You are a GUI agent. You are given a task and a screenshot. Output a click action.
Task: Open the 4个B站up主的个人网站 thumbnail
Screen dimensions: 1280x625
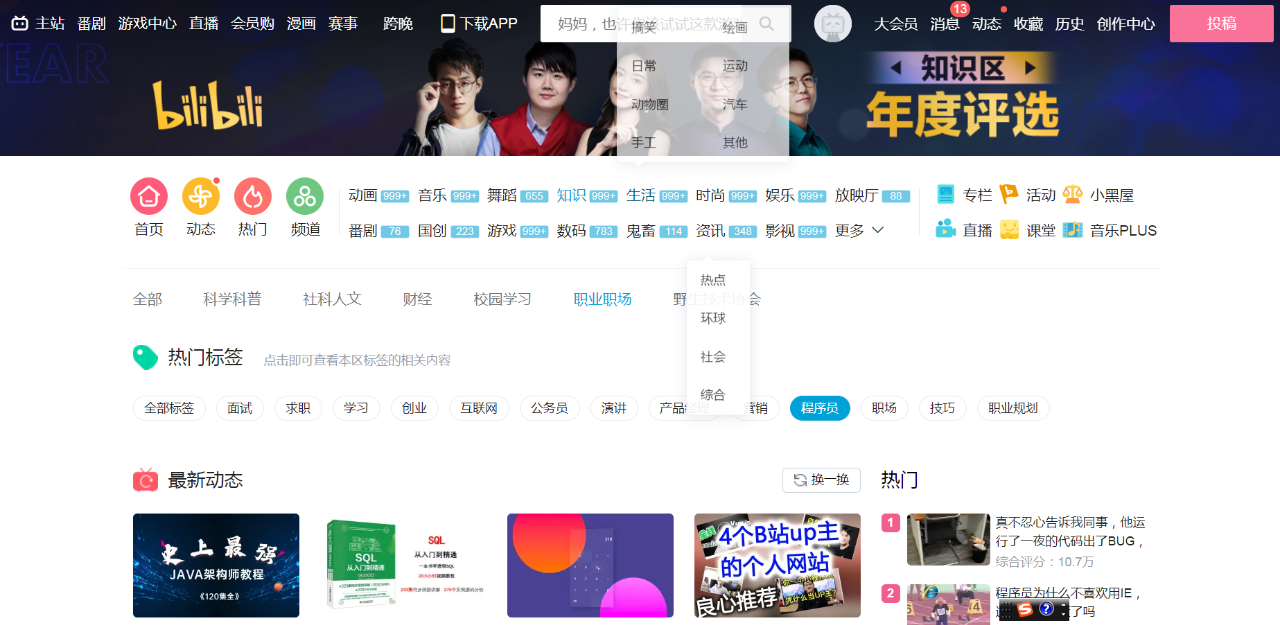point(777,565)
